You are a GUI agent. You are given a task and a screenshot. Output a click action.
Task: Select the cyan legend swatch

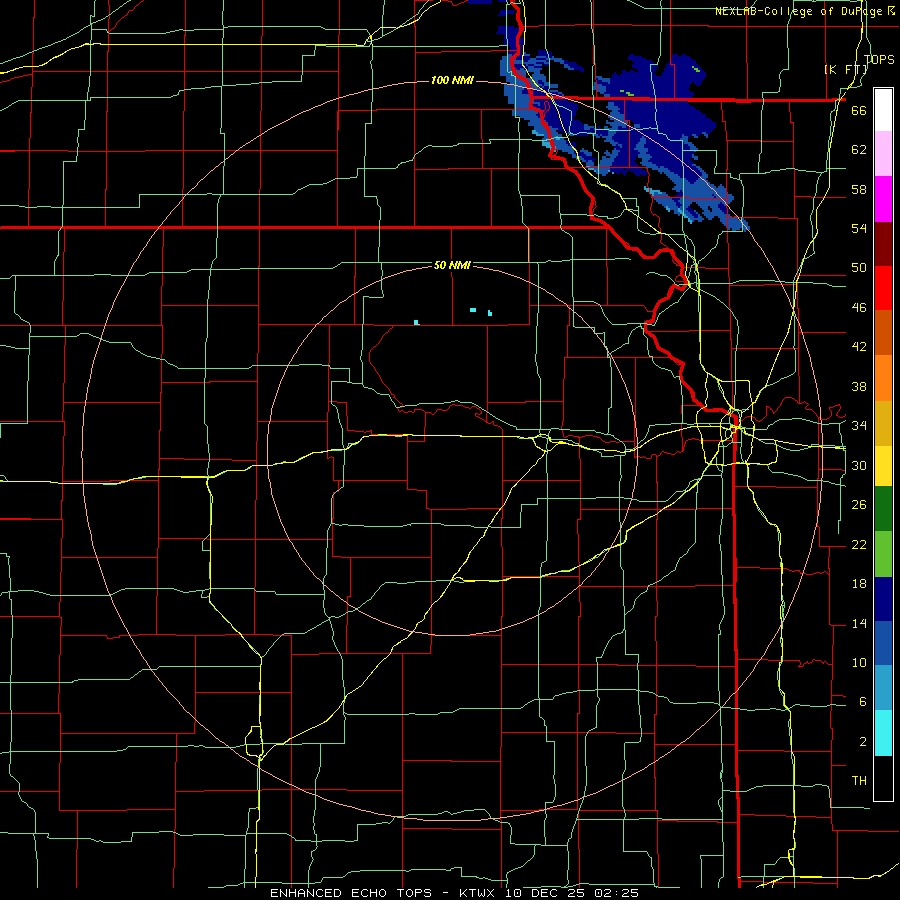click(x=883, y=733)
